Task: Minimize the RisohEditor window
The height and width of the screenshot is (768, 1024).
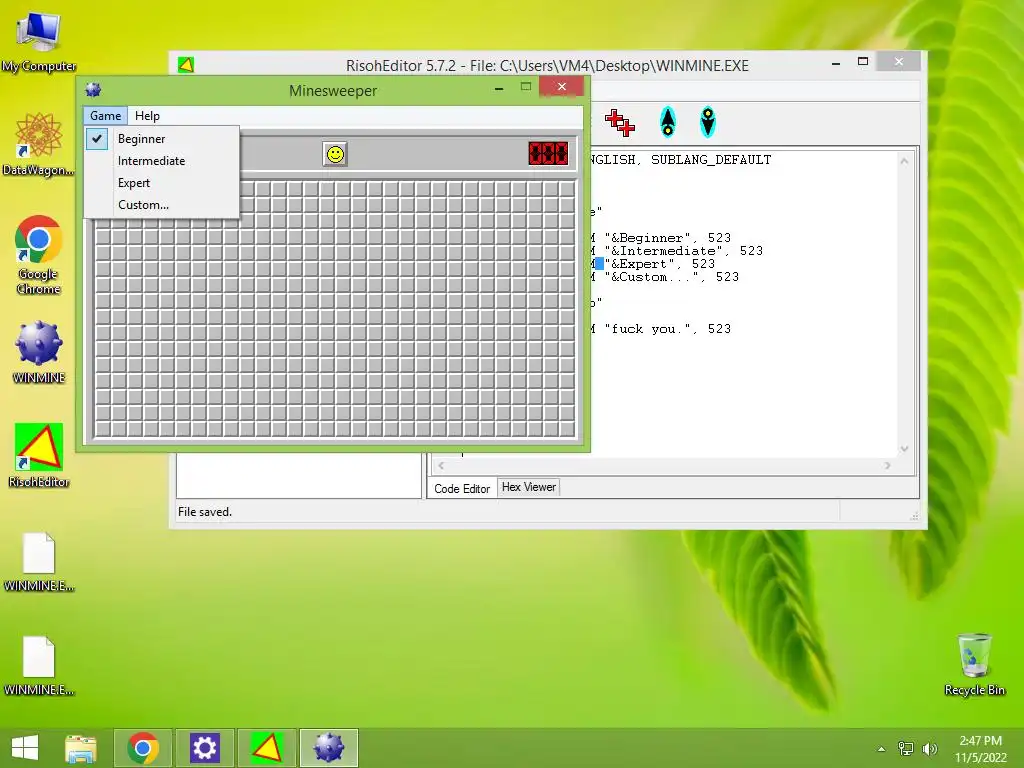Action: [x=835, y=63]
